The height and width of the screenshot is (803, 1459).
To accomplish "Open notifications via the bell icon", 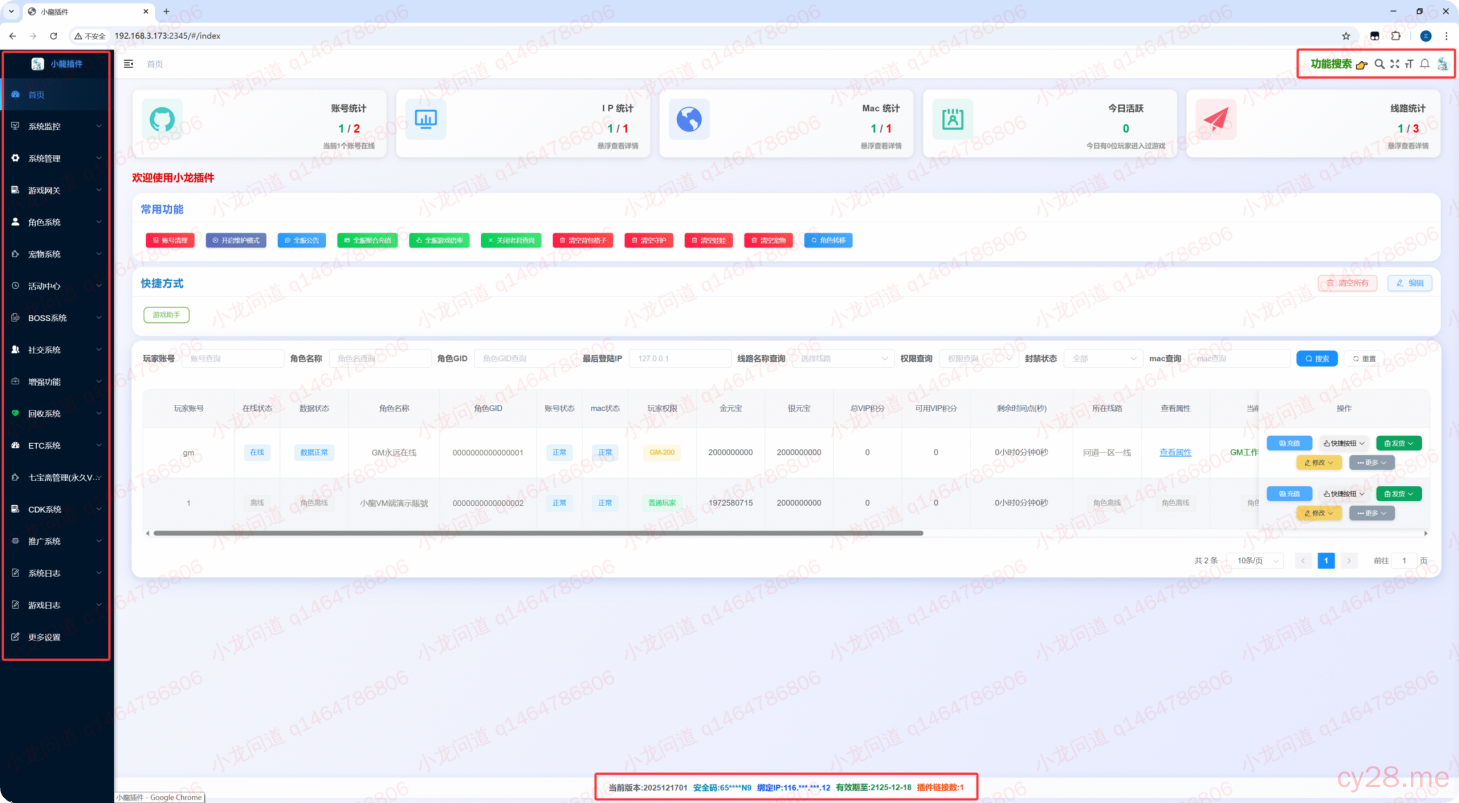I will tap(1425, 64).
